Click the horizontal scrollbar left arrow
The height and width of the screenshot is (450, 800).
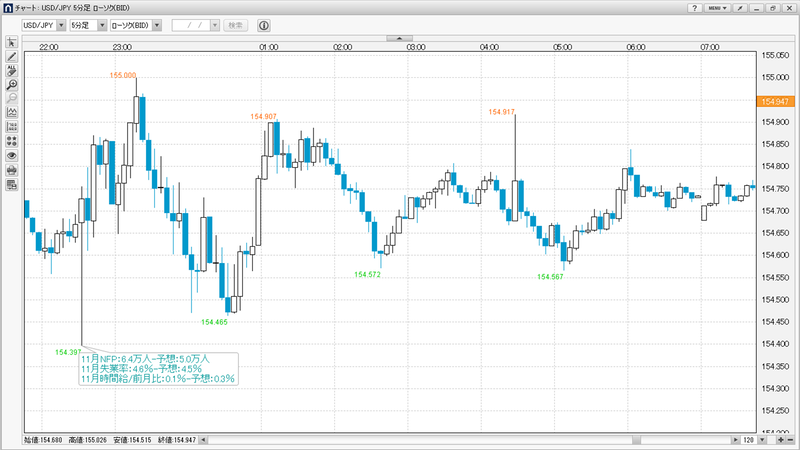pyautogui.click(x=203, y=440)
